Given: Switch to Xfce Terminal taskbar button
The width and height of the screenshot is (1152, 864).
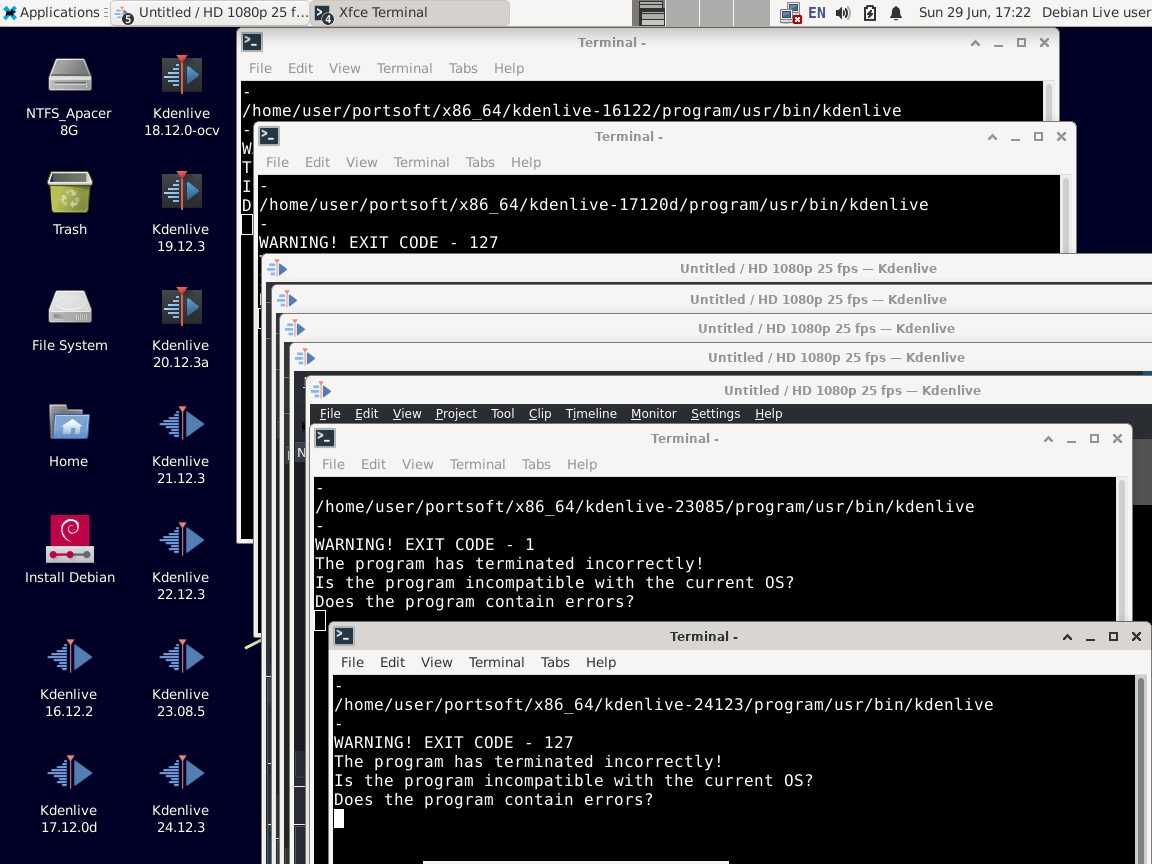Looking at the screenshot, I should (410, 12).
